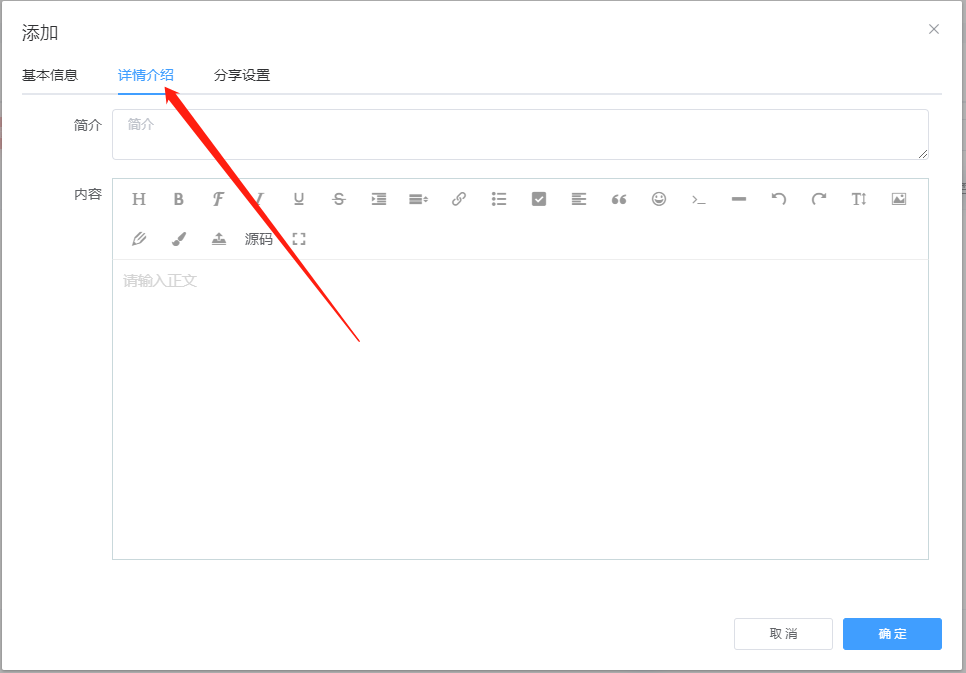Switch to the 基本信息 tab

(50, 75)
